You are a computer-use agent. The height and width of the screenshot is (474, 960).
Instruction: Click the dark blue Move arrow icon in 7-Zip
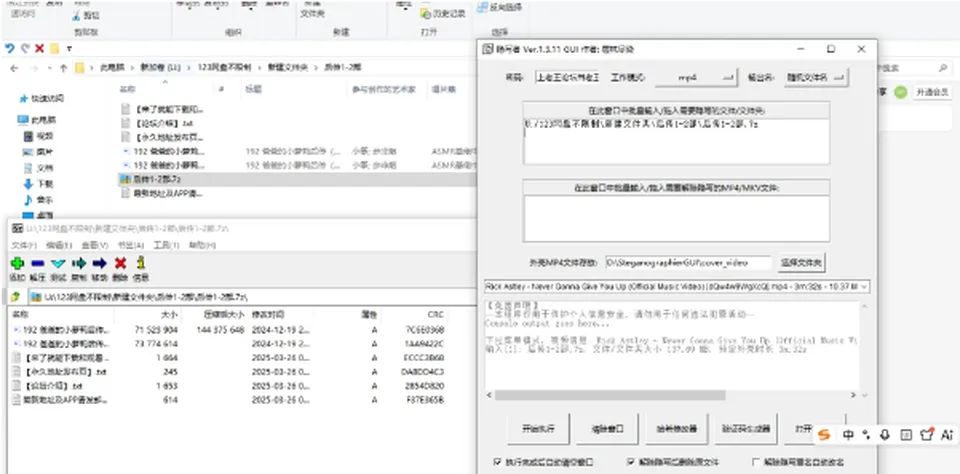100,264
